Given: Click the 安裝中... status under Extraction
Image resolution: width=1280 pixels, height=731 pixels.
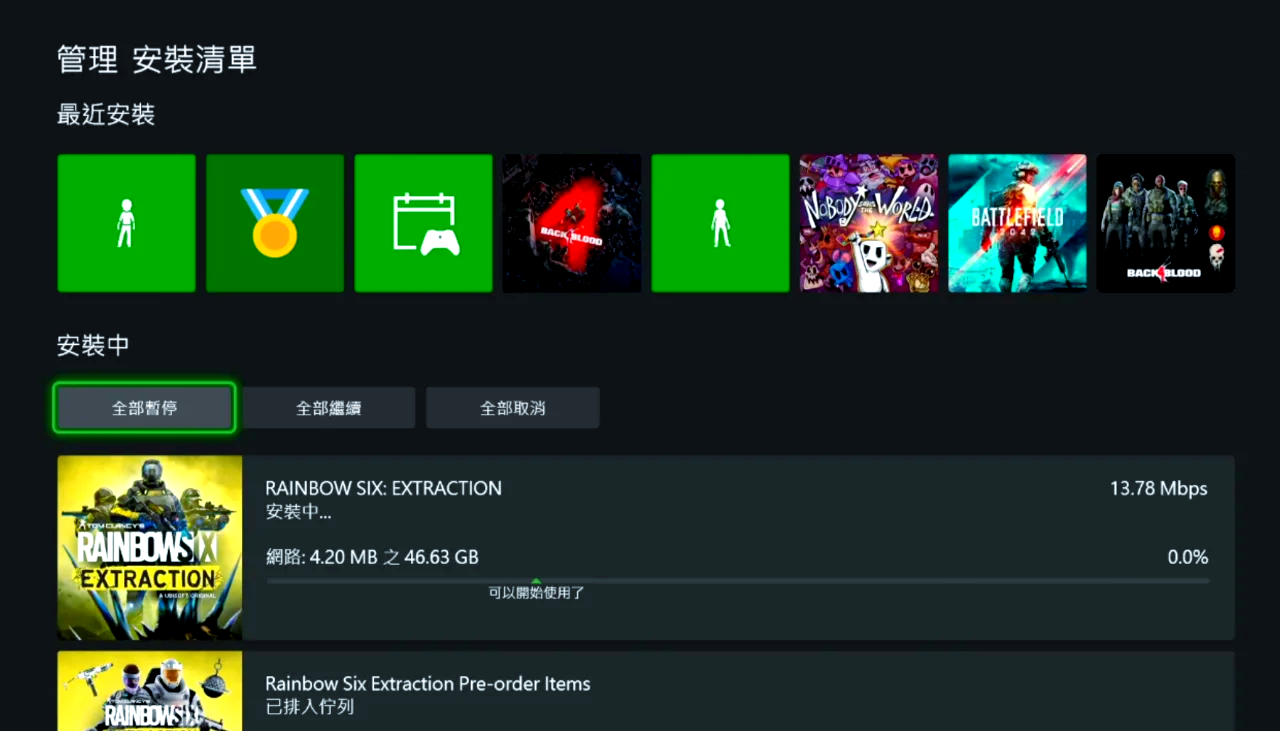Looking at the screenshot, I should (x=298, y=512).
